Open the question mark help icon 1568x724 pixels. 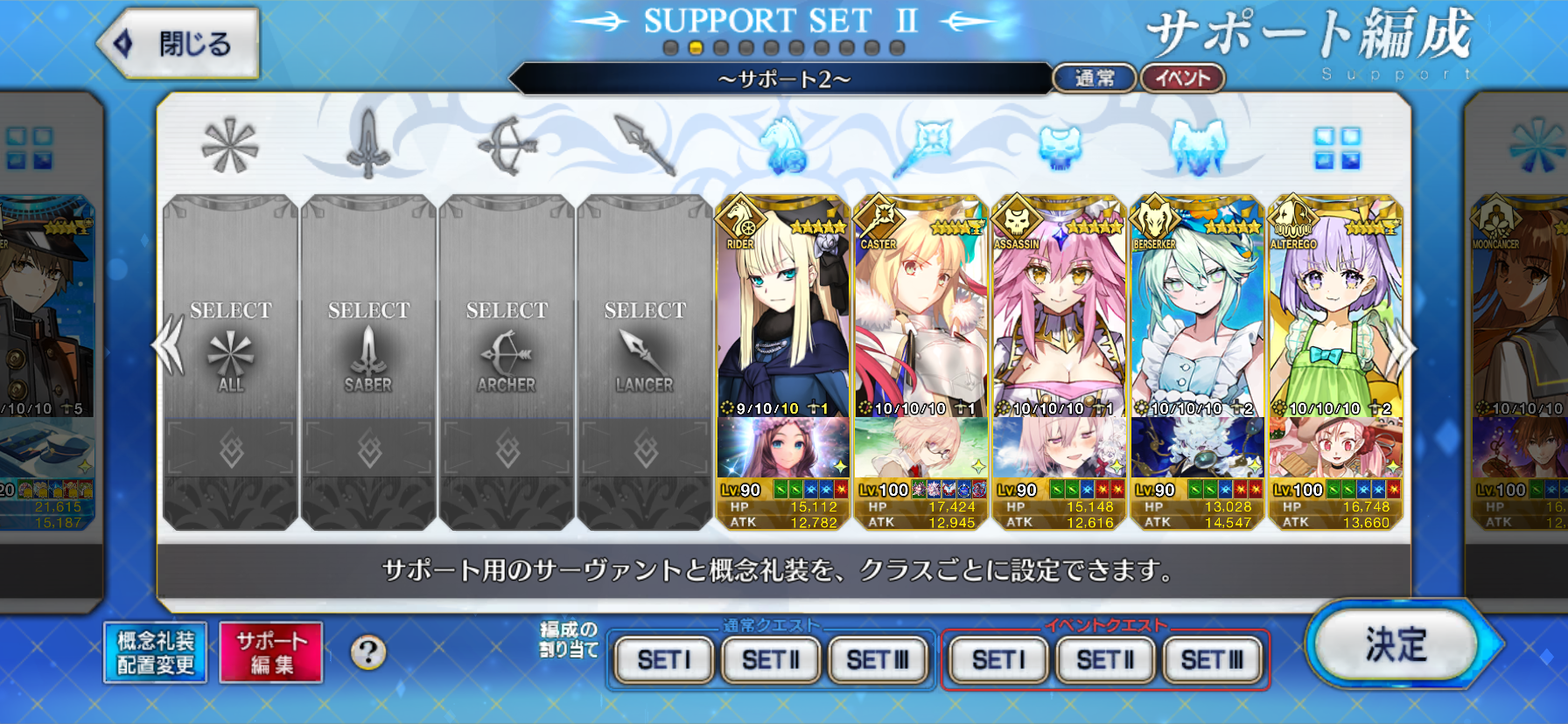coord(368,652)
